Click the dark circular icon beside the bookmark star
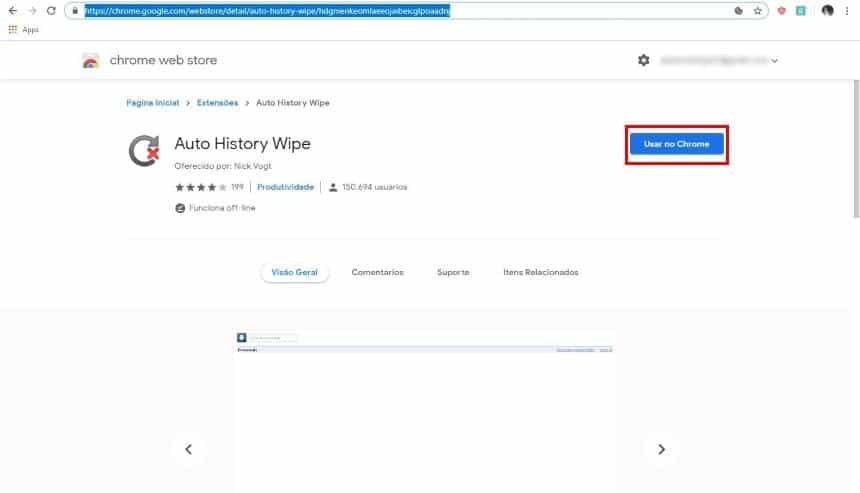860x493 pixels. 739,11
